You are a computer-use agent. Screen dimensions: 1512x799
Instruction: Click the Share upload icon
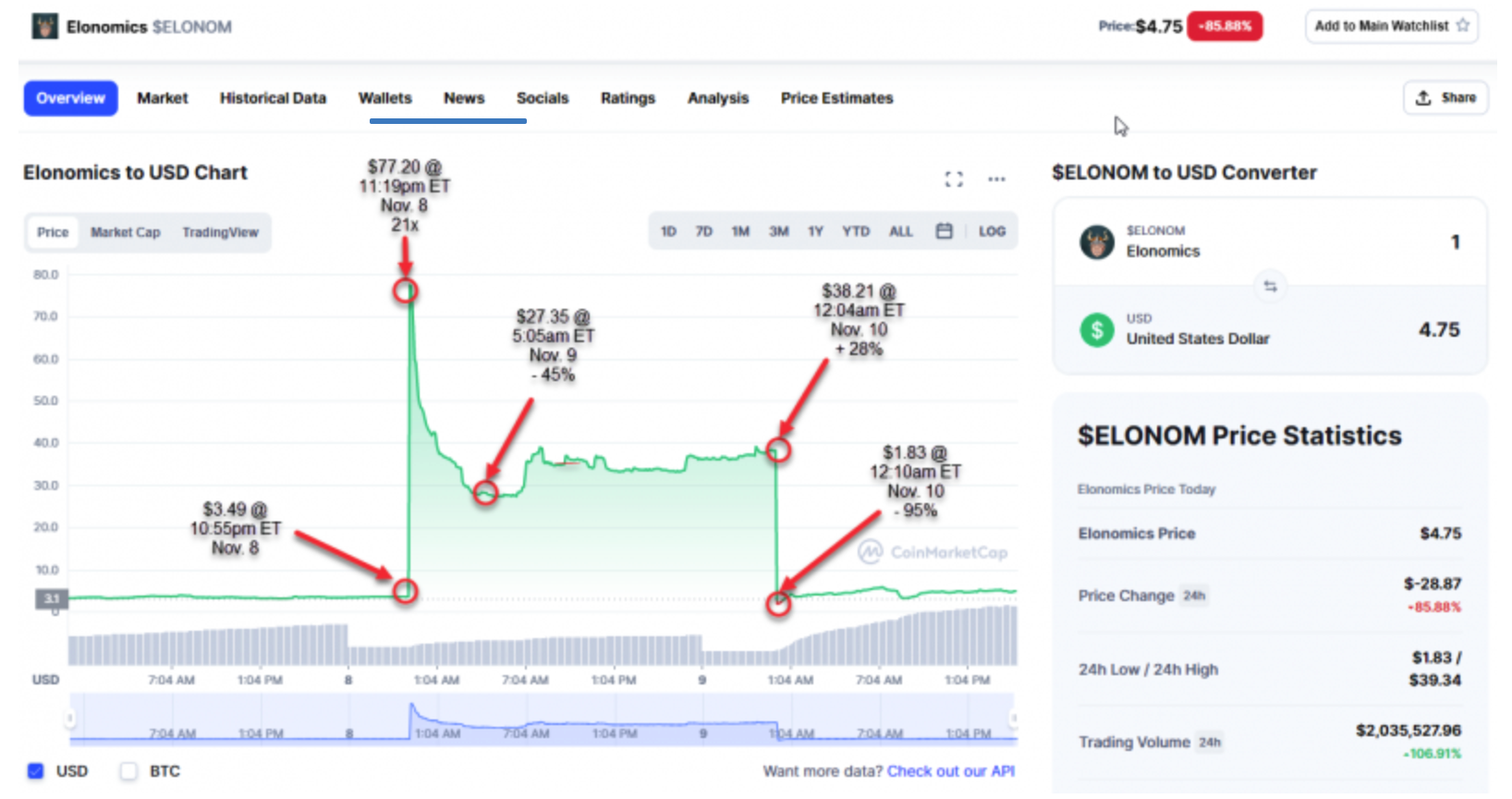click(x=1423, y=97)
